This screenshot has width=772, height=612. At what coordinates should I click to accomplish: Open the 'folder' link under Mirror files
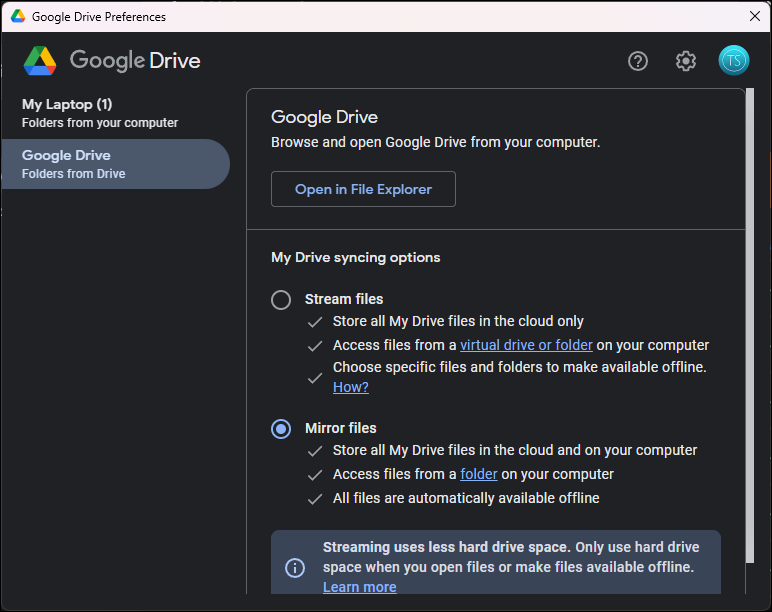tap(479, 474)
